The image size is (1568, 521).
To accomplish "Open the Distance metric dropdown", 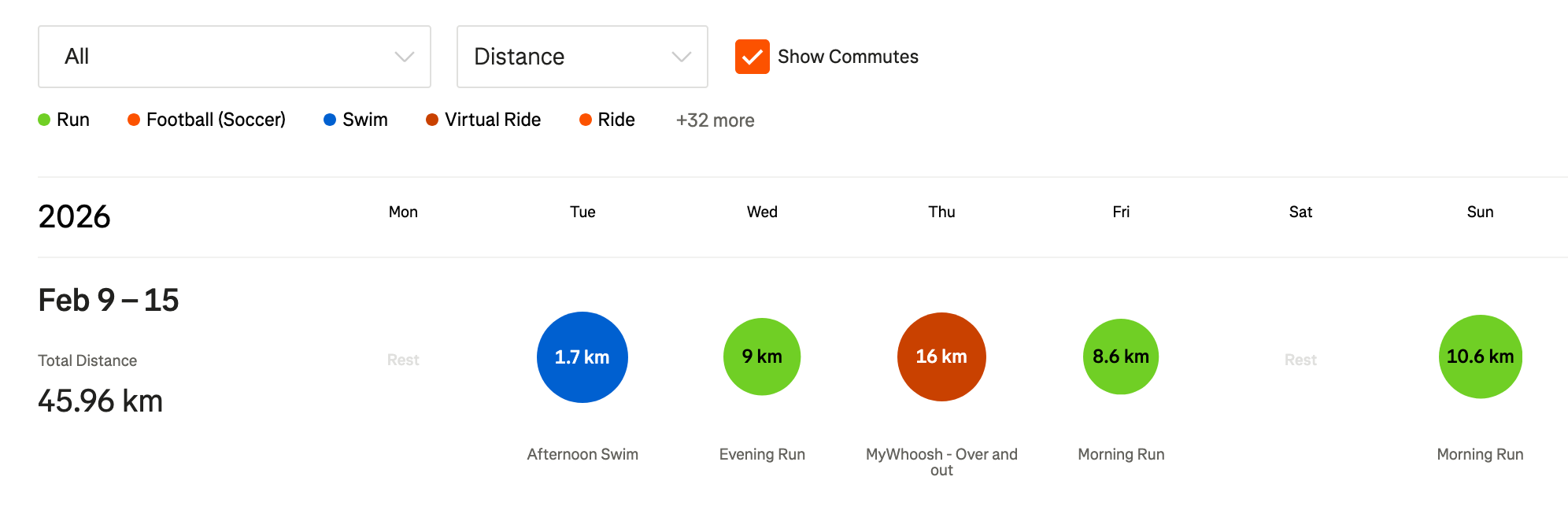I will click(582, 57).
